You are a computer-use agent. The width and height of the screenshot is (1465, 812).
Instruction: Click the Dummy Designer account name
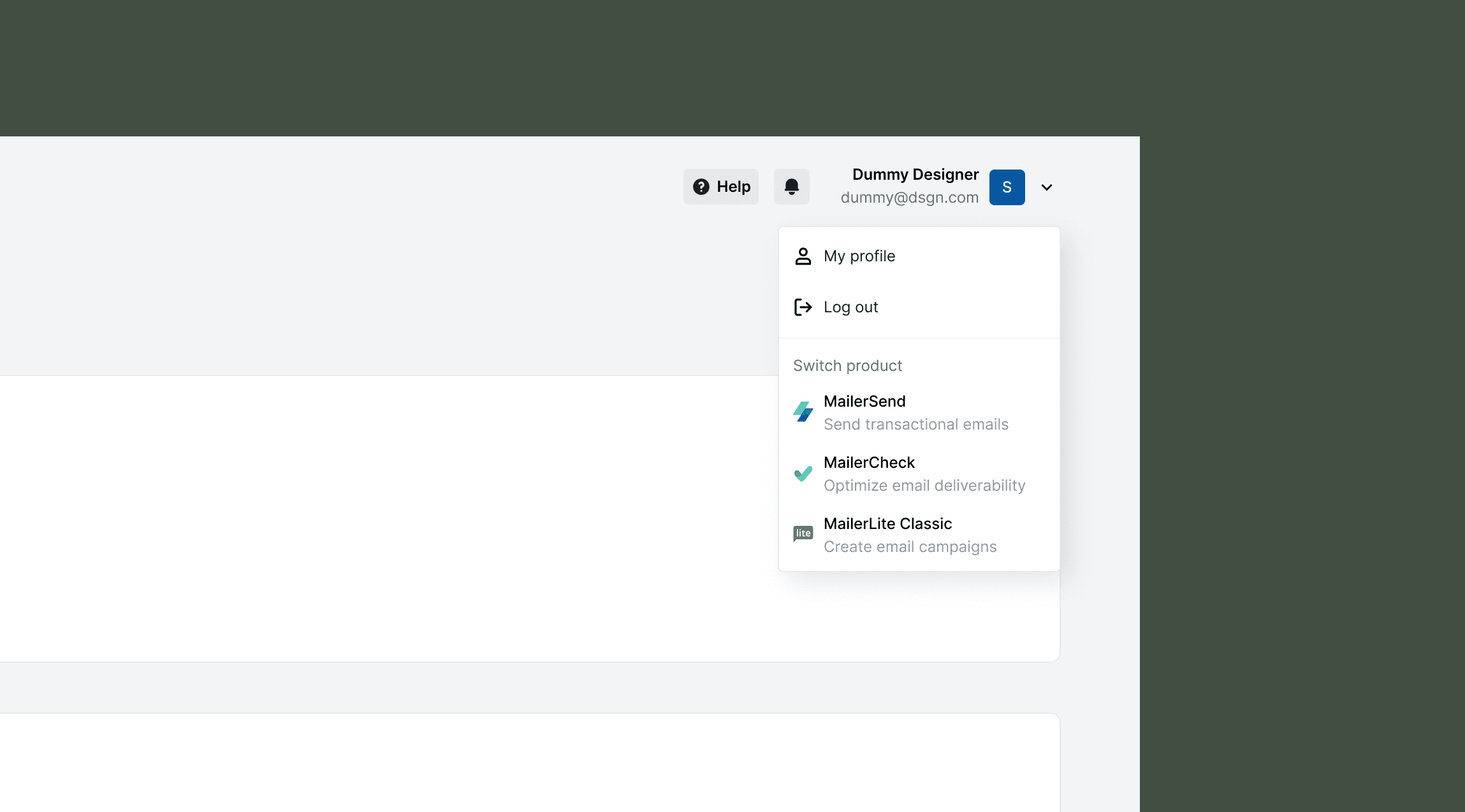coord(915,175)
